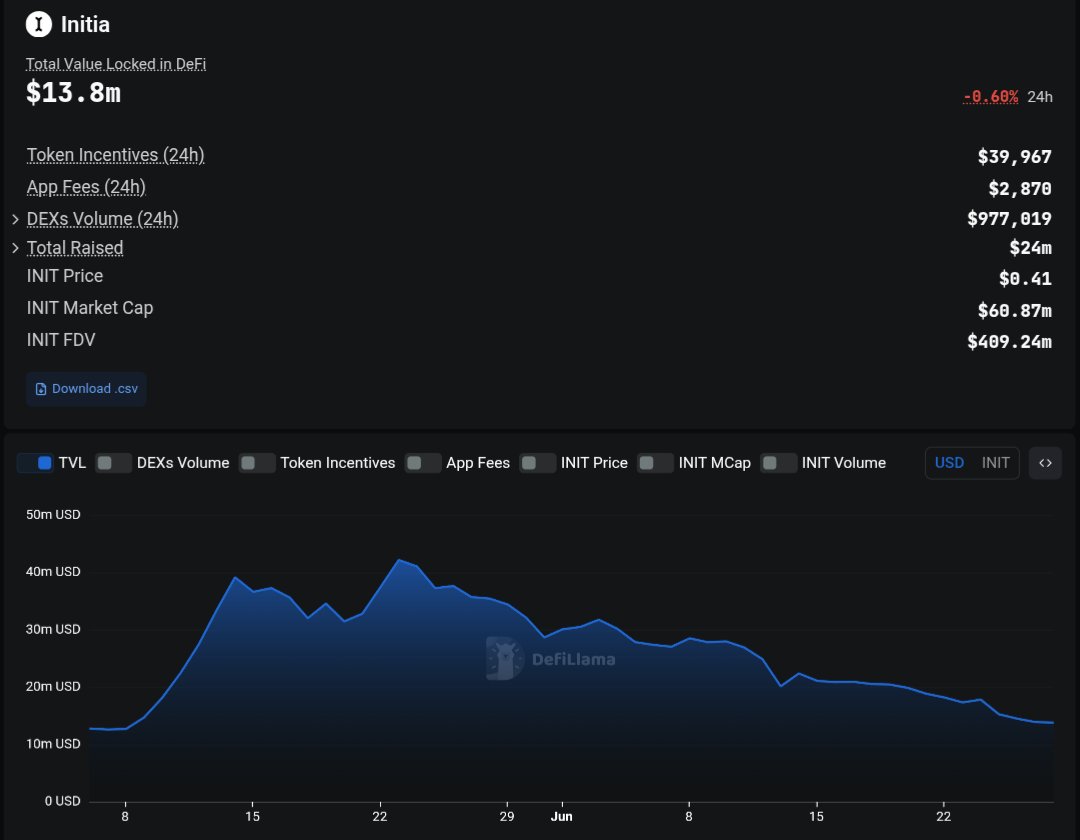This screenshot has height=840, width=1080.
Task: Click the Total Value Locked in DeFi label
Action: coord(116,64)
